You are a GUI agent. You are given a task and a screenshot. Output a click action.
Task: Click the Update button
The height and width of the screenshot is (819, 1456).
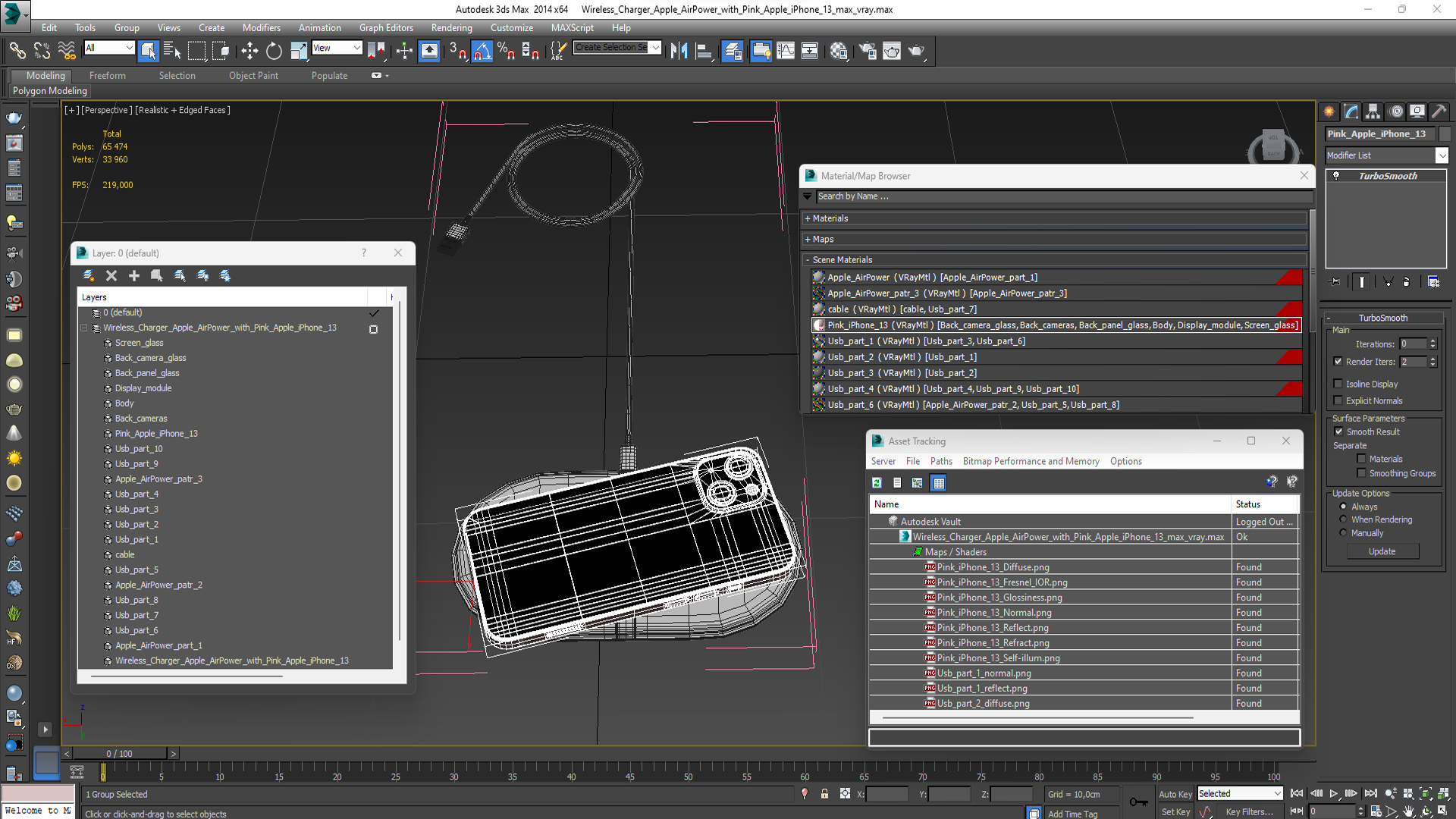(1382, 551)
